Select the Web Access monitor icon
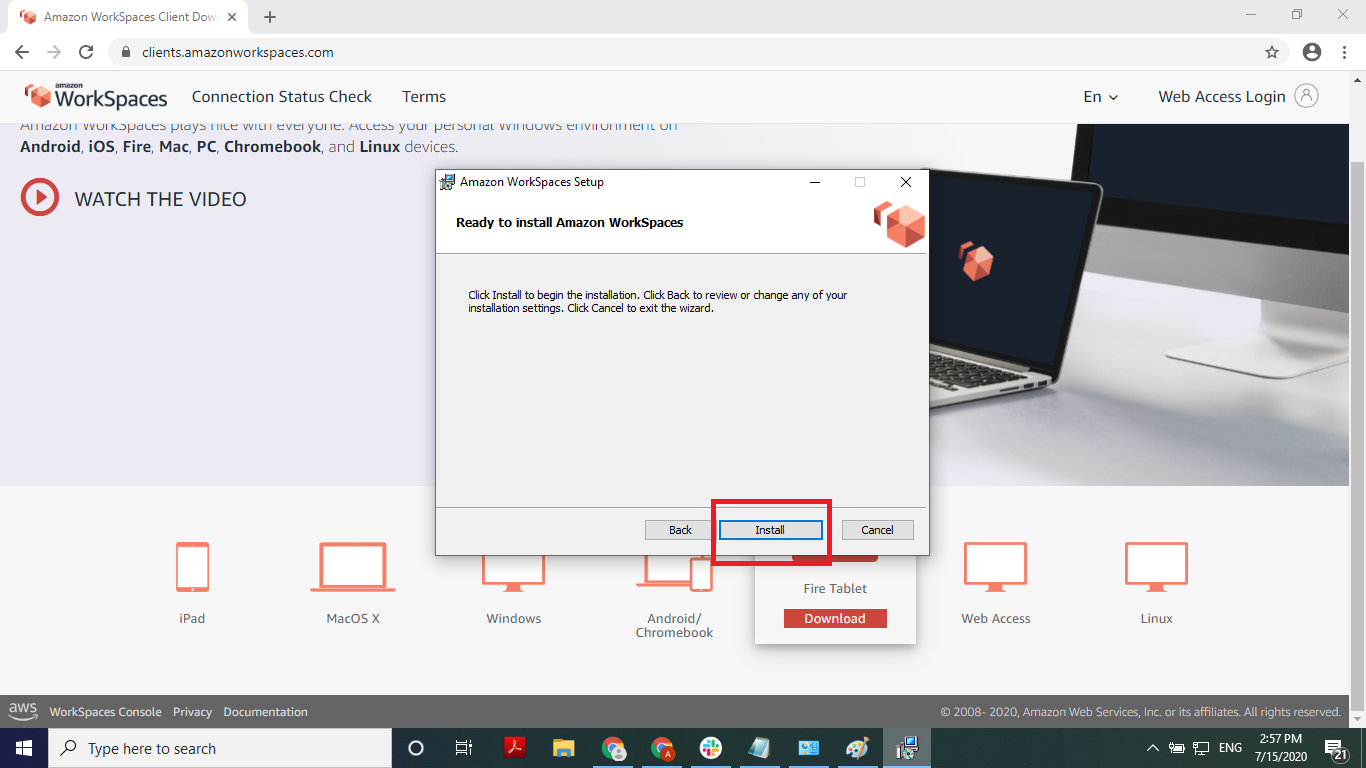The height and width of the screenshot is (768, 1366). pos(996,566)
